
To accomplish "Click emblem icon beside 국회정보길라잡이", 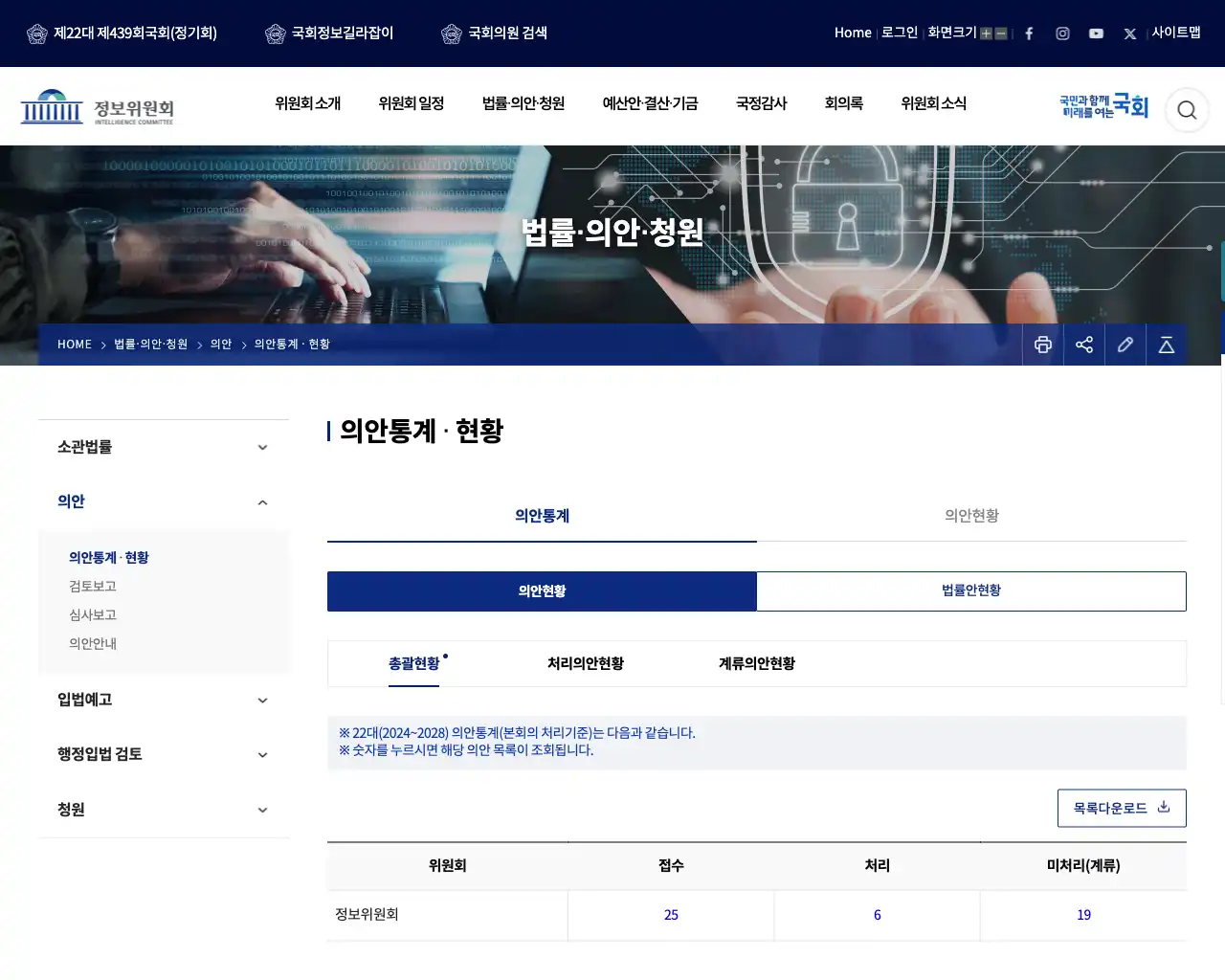I will point(276,33).
